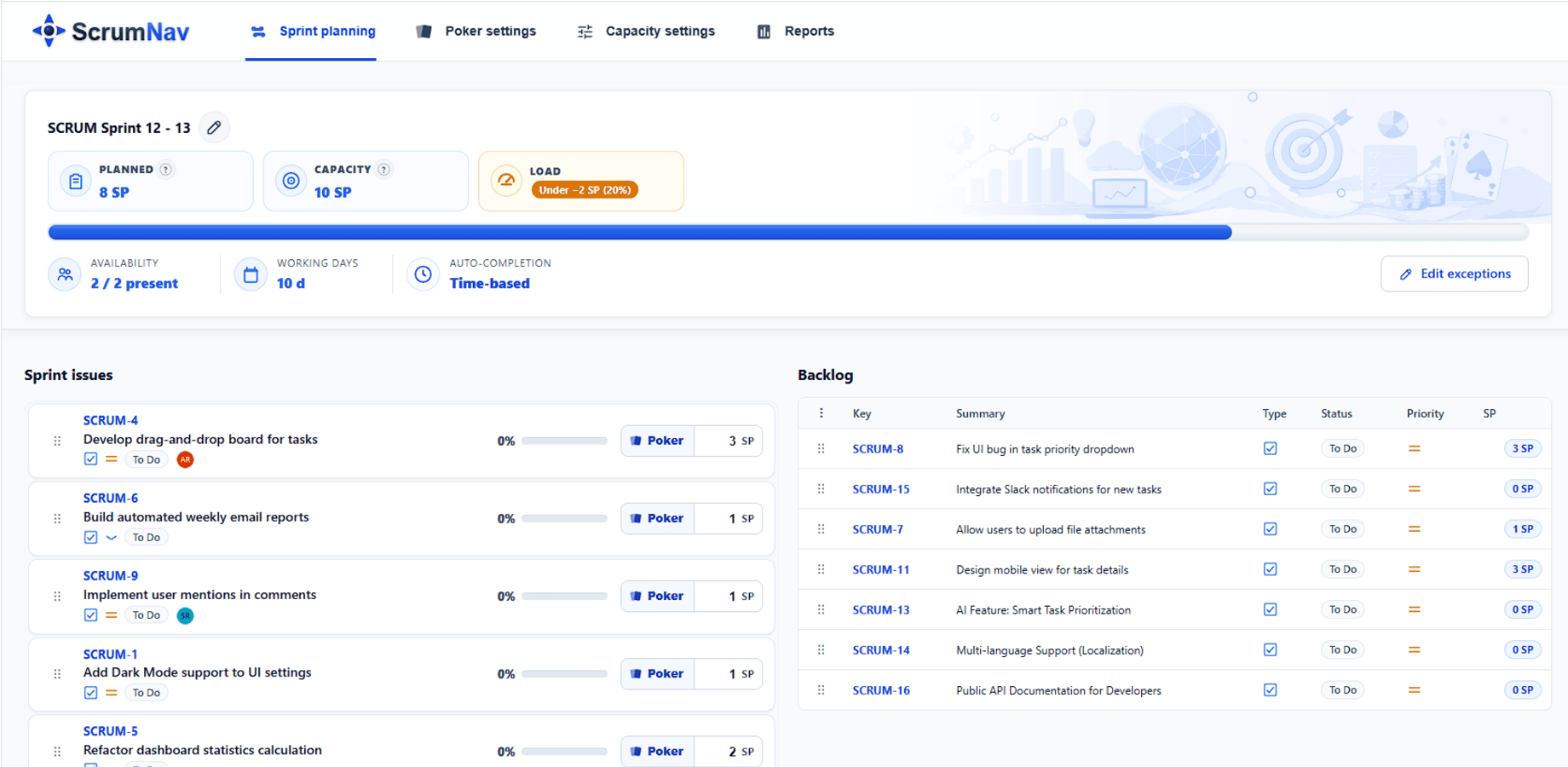The image size is (1568, 767).
Task: Open the Planned help question mark
Action: 166,170
